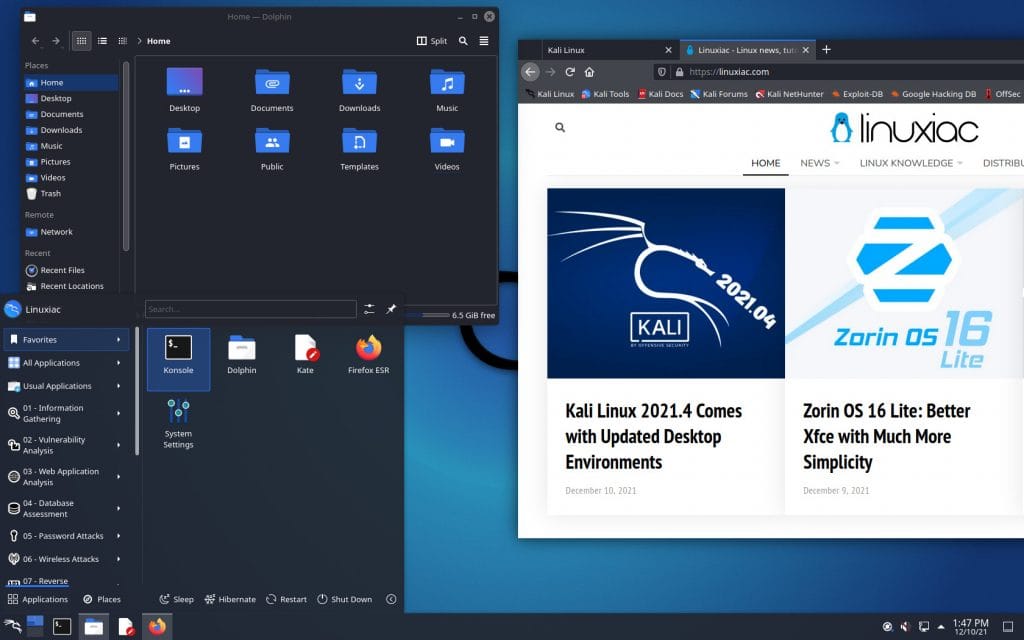Open Konsole from launcher favorites
The height and width of the screenshot is (640, 1024).
[x=178, y=355]
